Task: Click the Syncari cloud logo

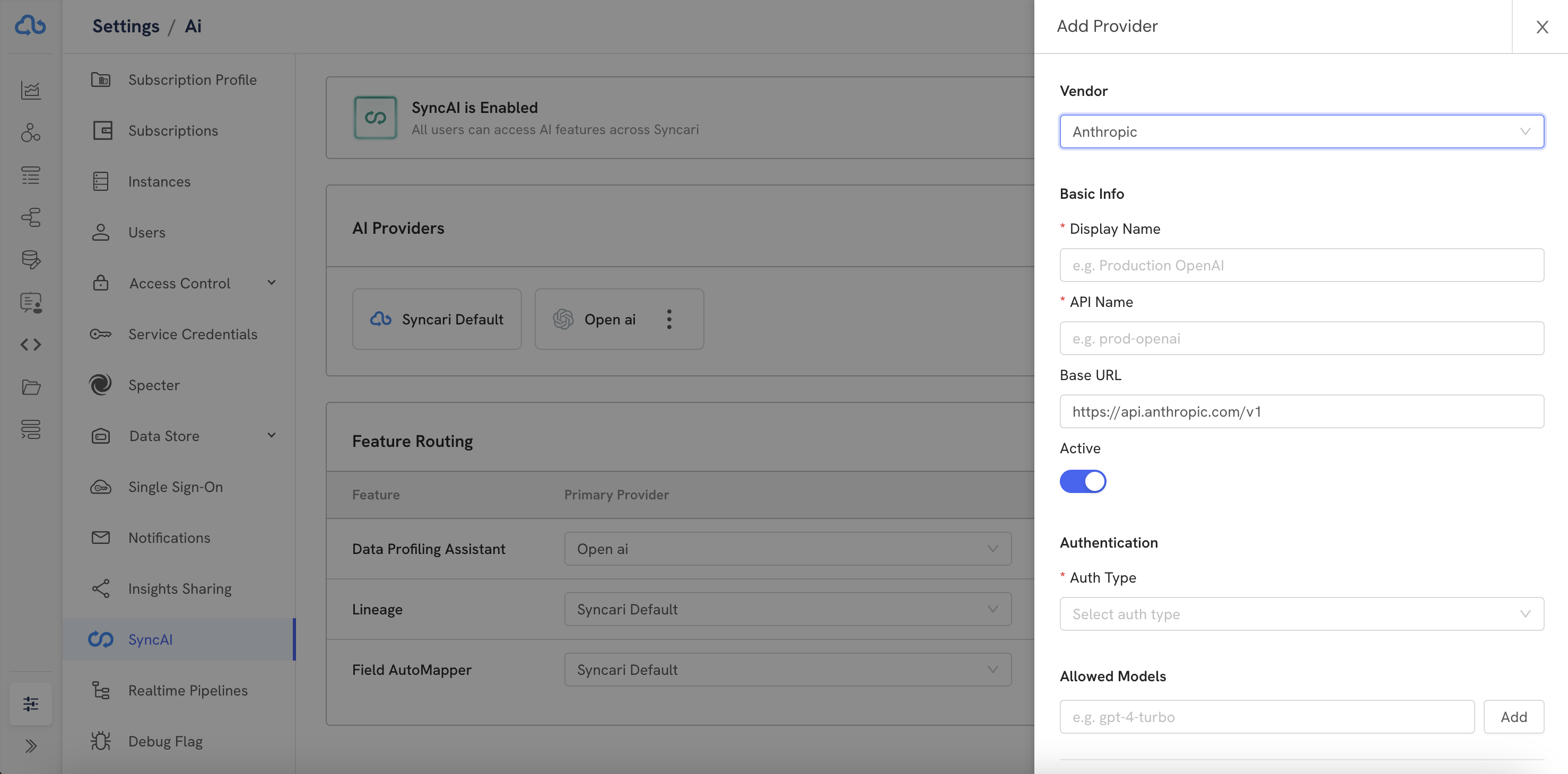Action: (30, 26)
